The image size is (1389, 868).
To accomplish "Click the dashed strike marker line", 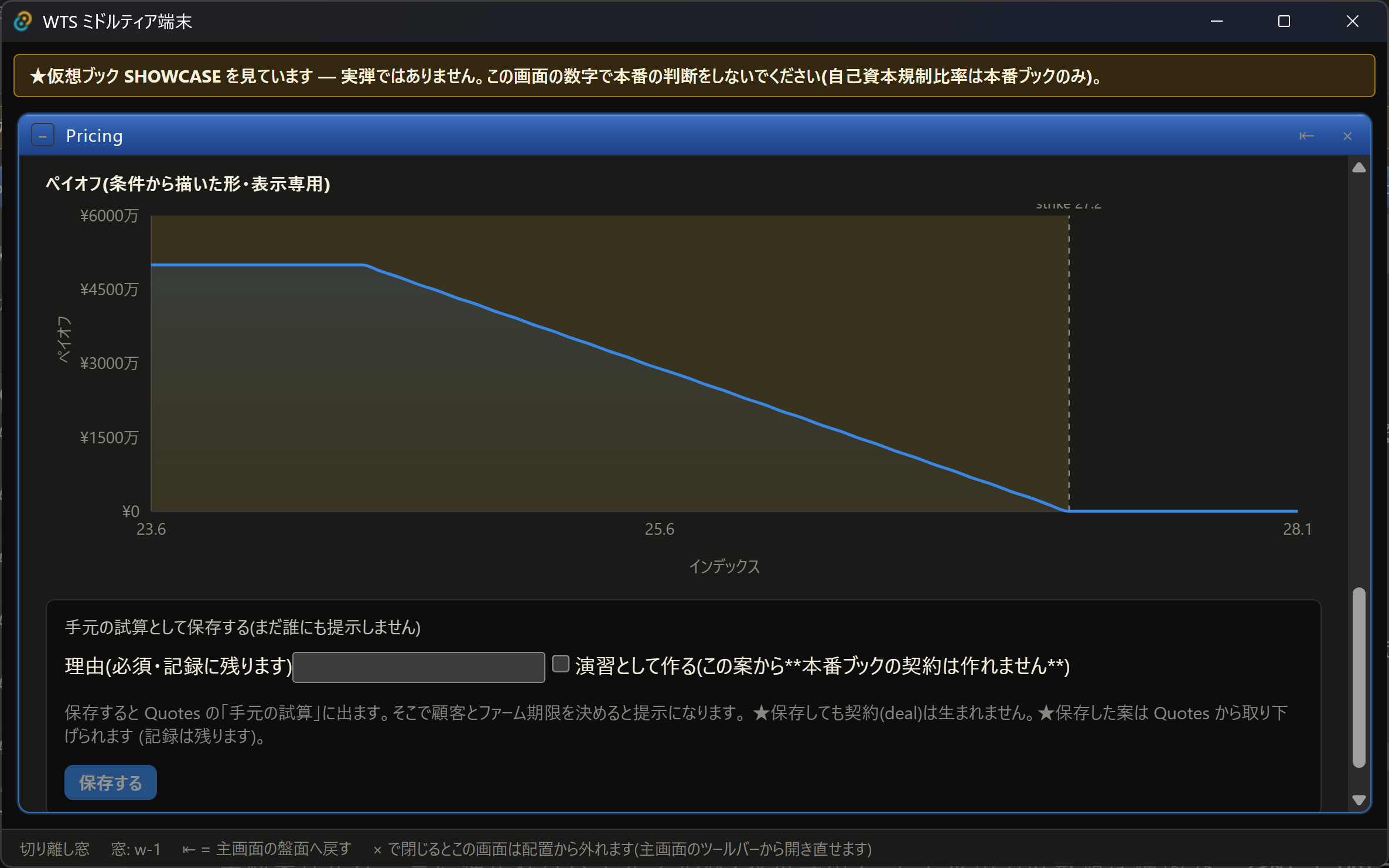I will click(1069, 363).
